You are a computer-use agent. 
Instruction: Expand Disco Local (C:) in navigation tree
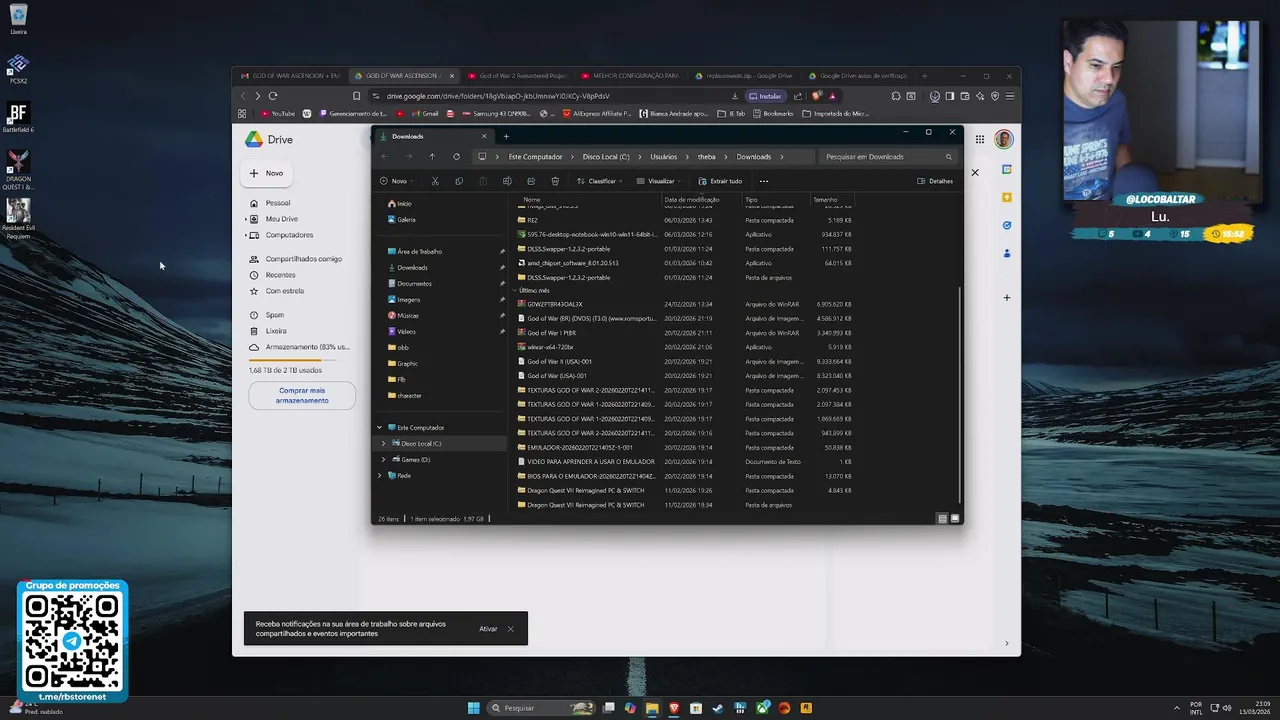(x=383, y=443)
